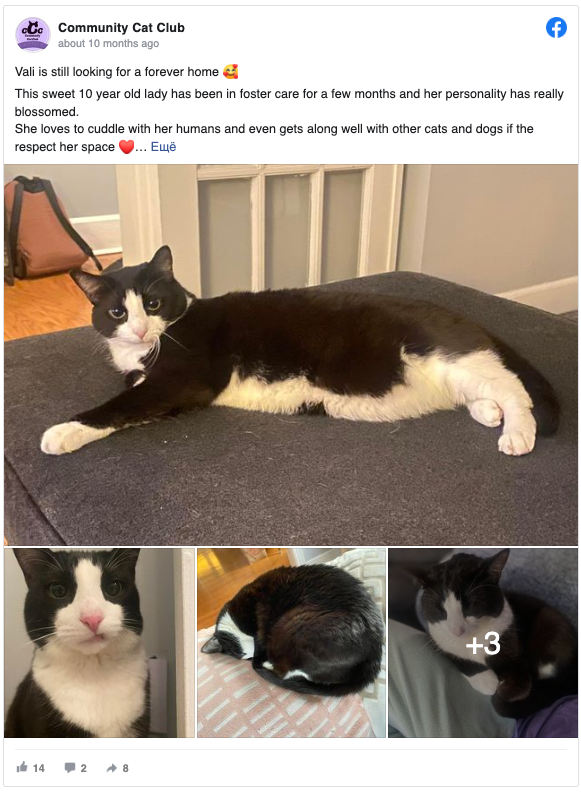Click the like count number 14
The image size is (581, 792).
[x=39, y=768]
